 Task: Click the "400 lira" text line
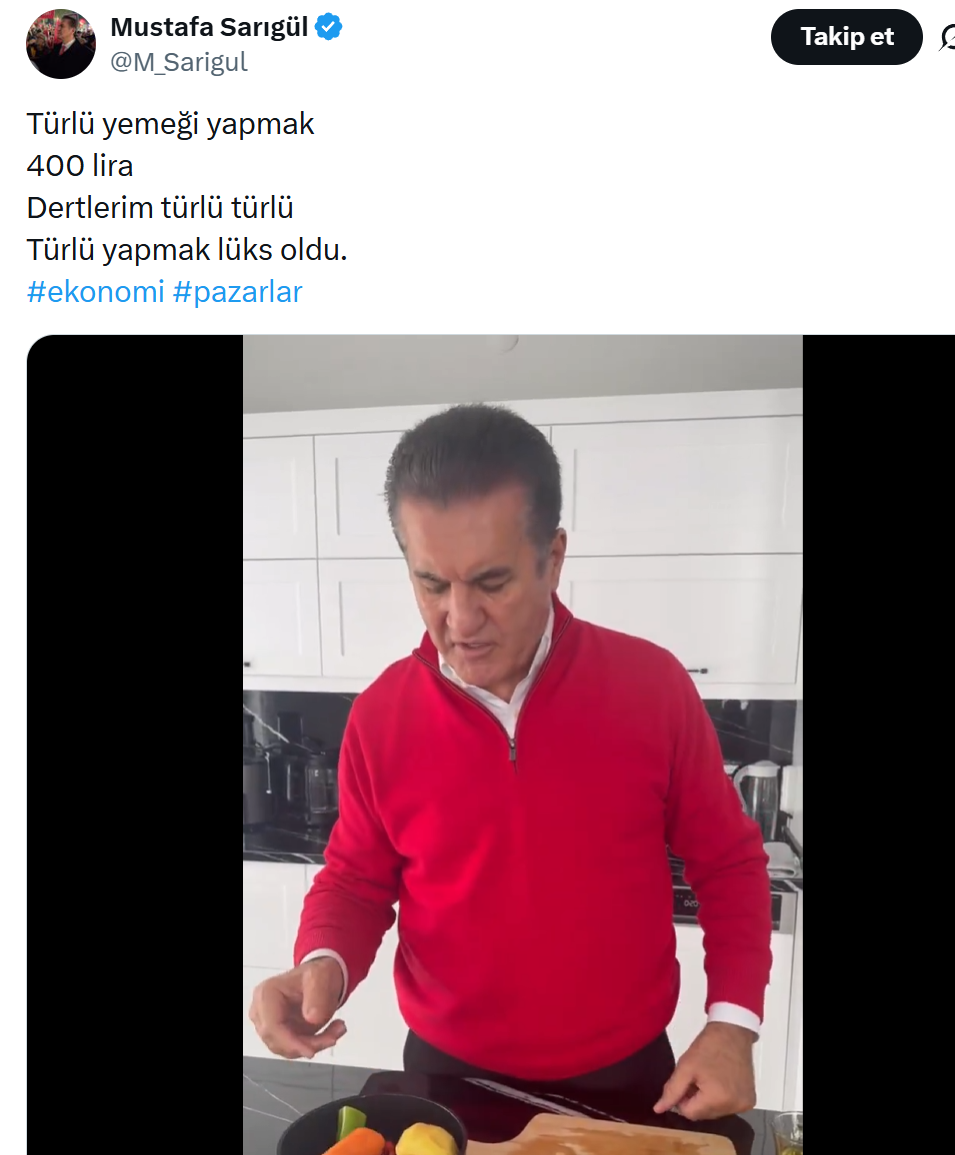pyautogui.click(x=80, y=166)
